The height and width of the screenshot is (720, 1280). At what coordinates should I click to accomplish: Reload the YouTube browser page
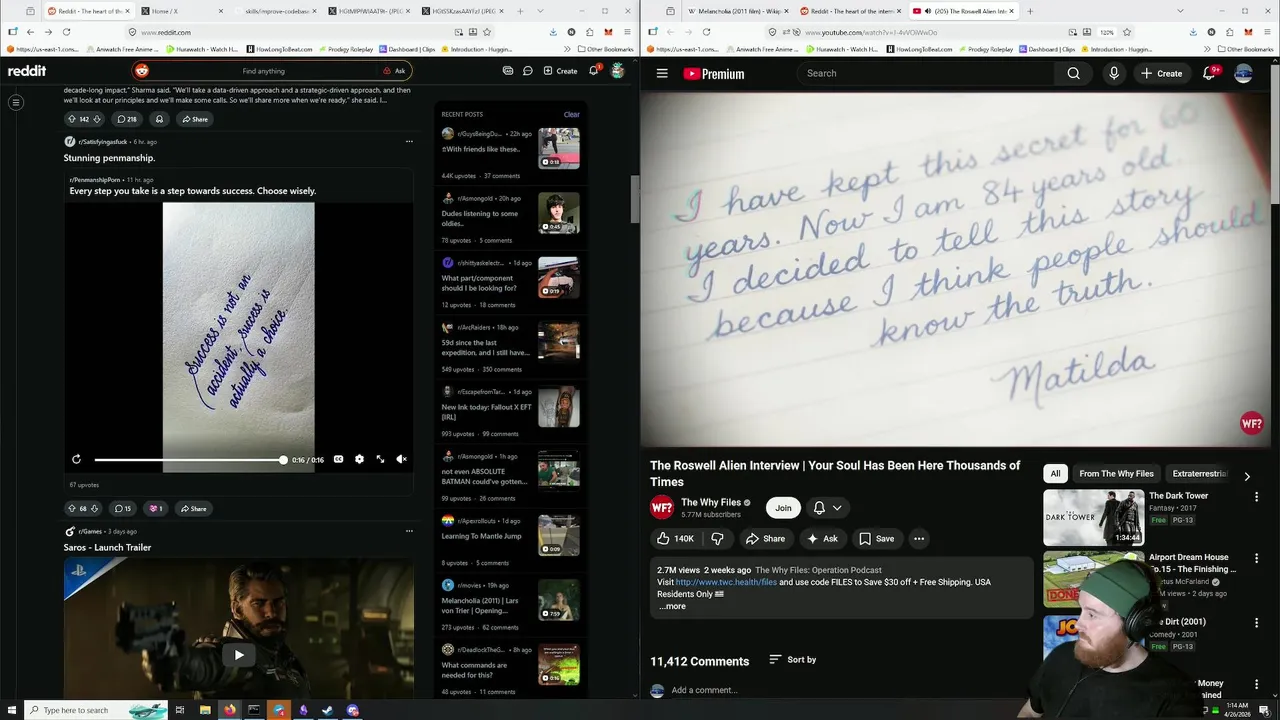point(708,32)
